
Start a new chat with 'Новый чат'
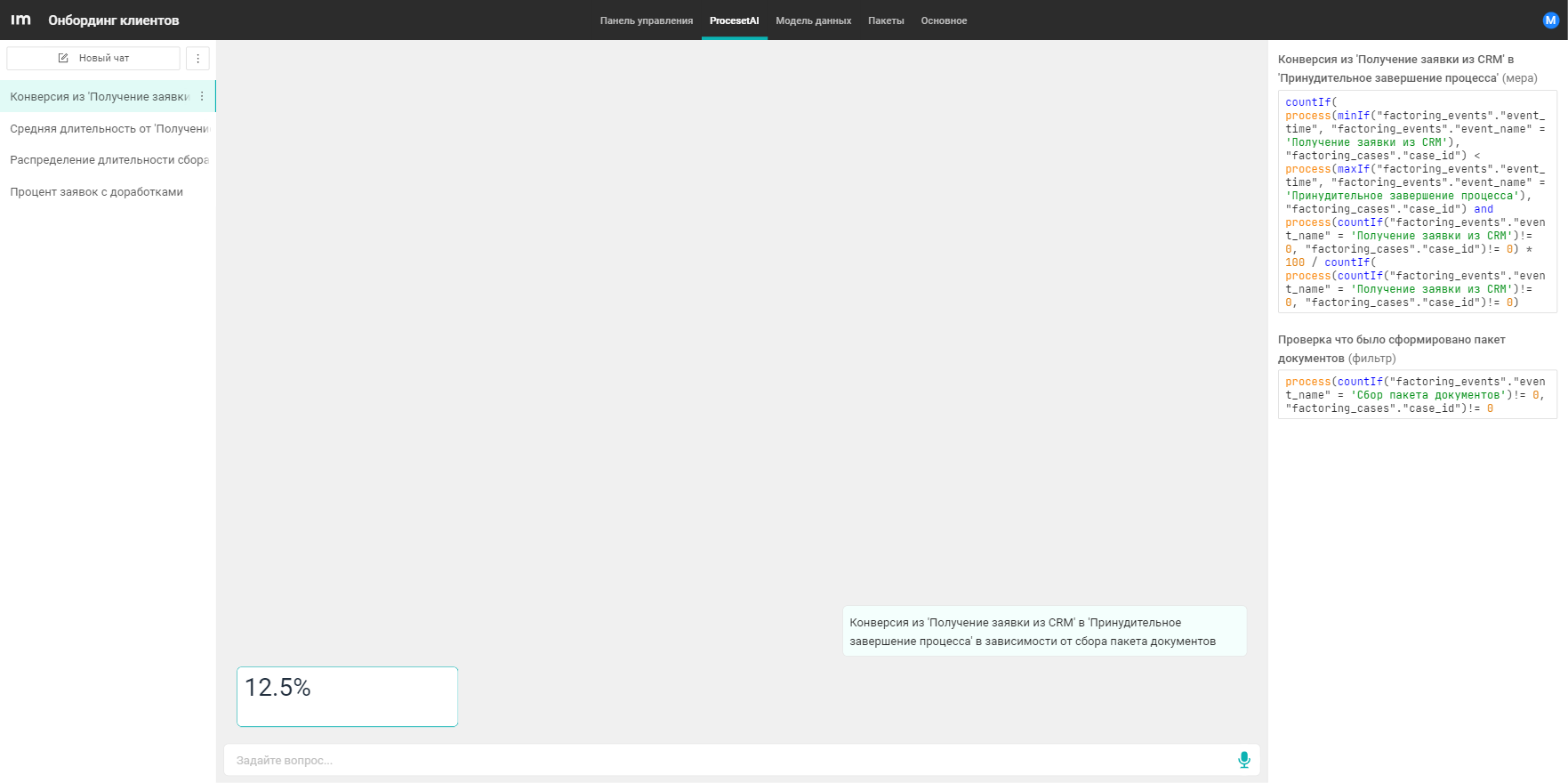93,58
